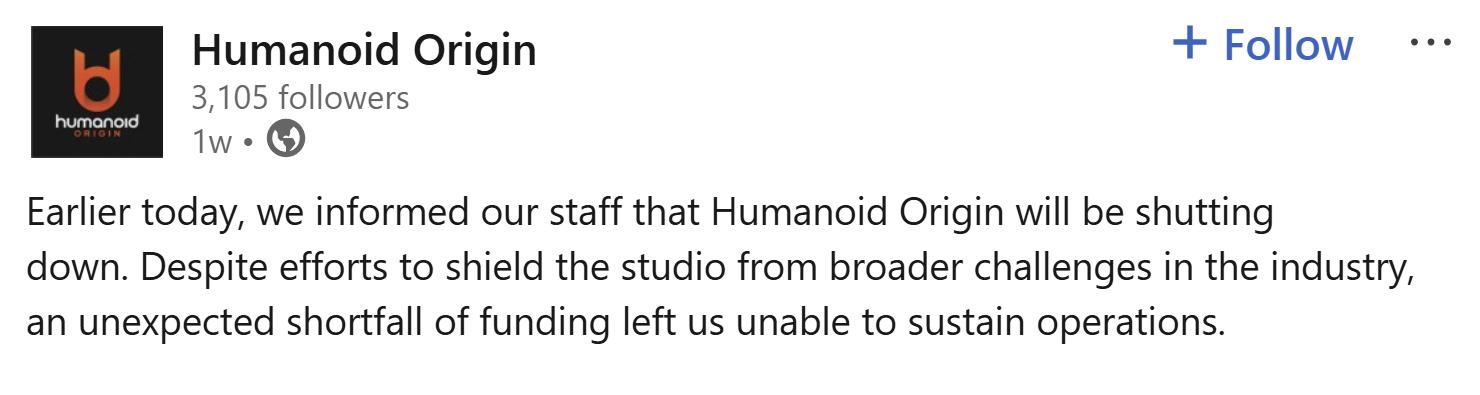
Task: Click the orange emblem in the company logo
Action: [97, 79]
